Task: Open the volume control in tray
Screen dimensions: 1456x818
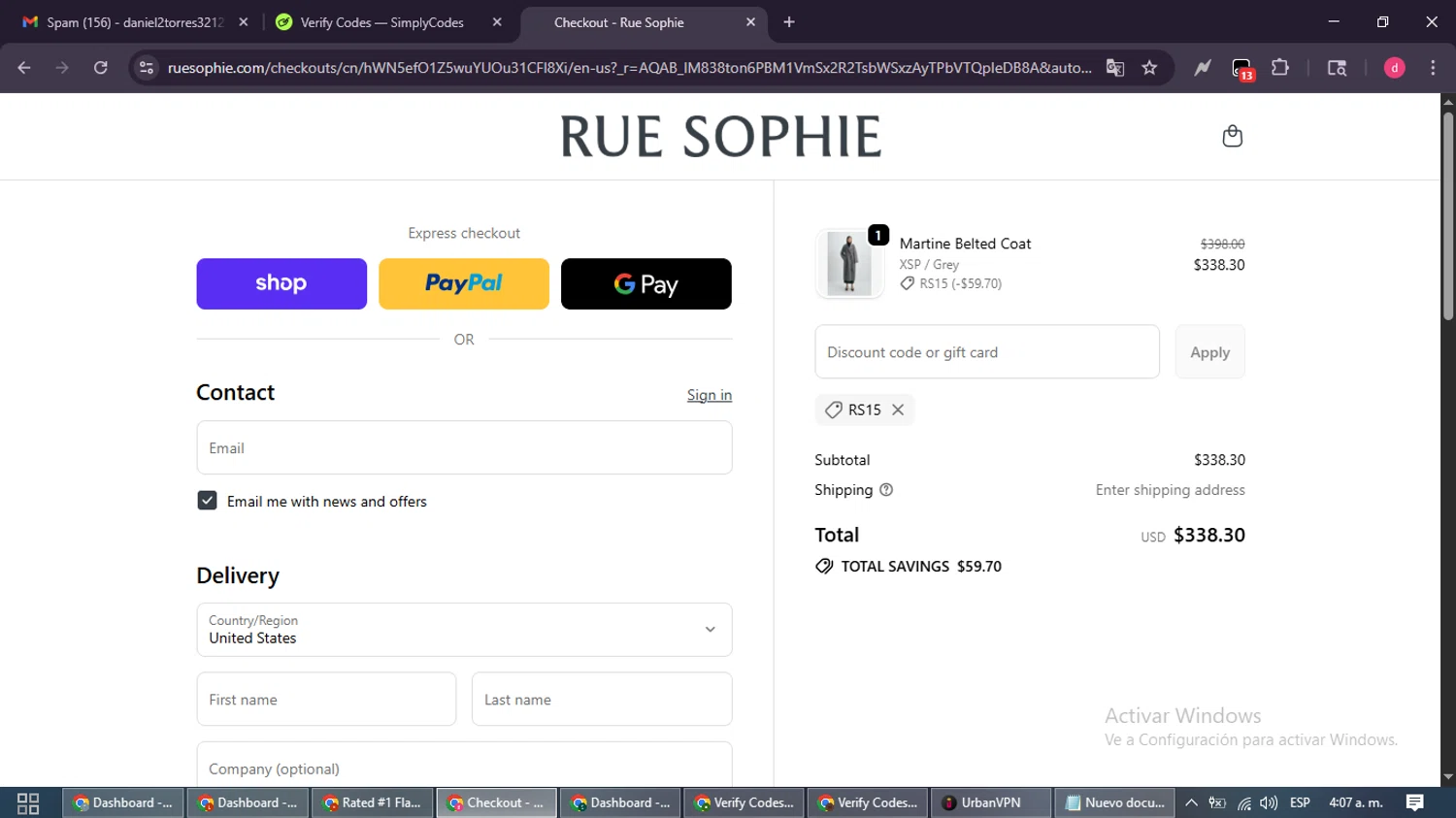Action: click(1269, 802)
